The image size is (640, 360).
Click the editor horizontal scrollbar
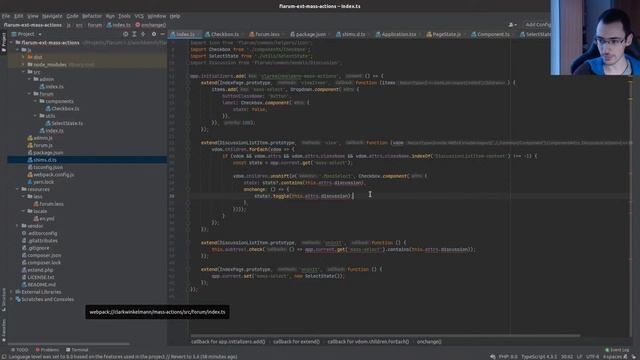pyautogui.click(x=385, y=336)
